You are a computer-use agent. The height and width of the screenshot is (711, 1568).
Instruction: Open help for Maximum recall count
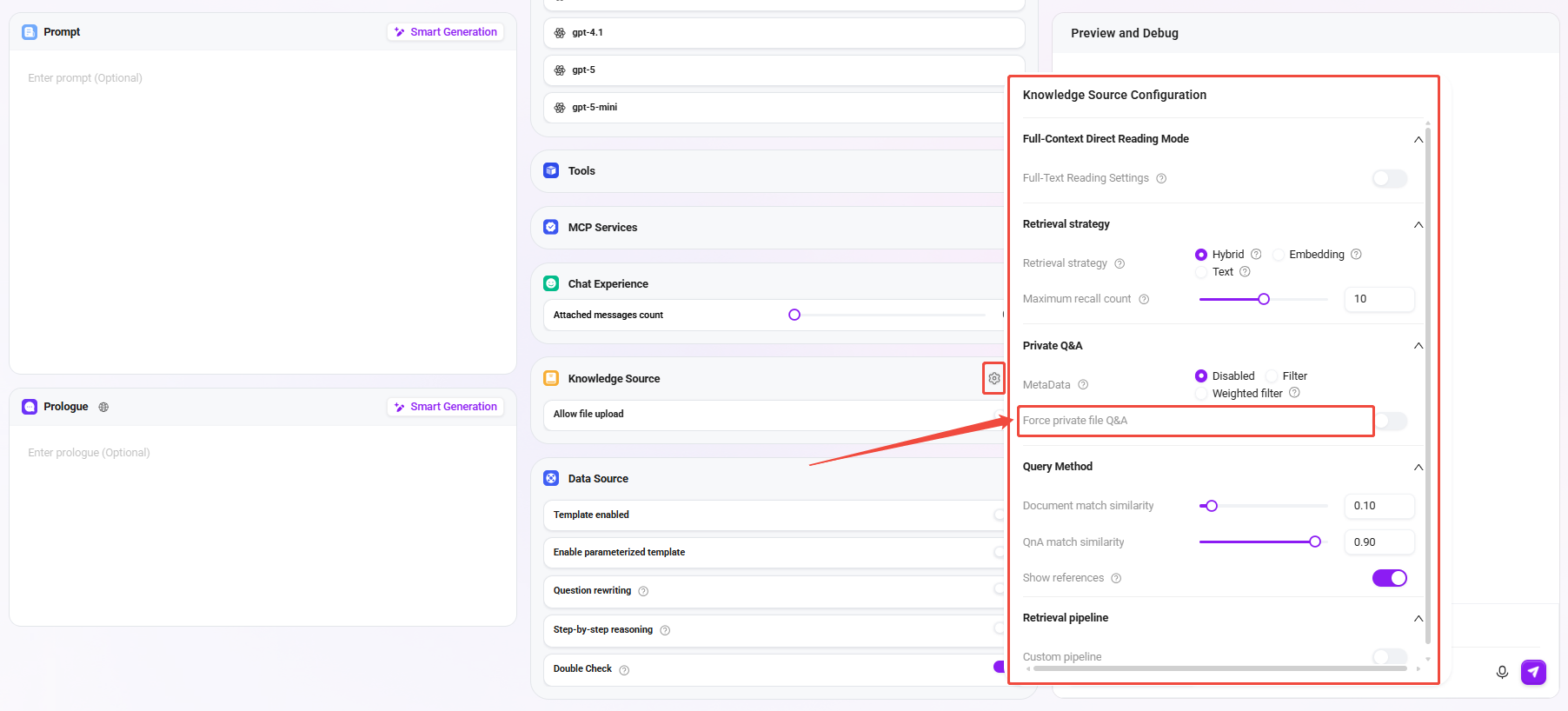pos(1144,299)
